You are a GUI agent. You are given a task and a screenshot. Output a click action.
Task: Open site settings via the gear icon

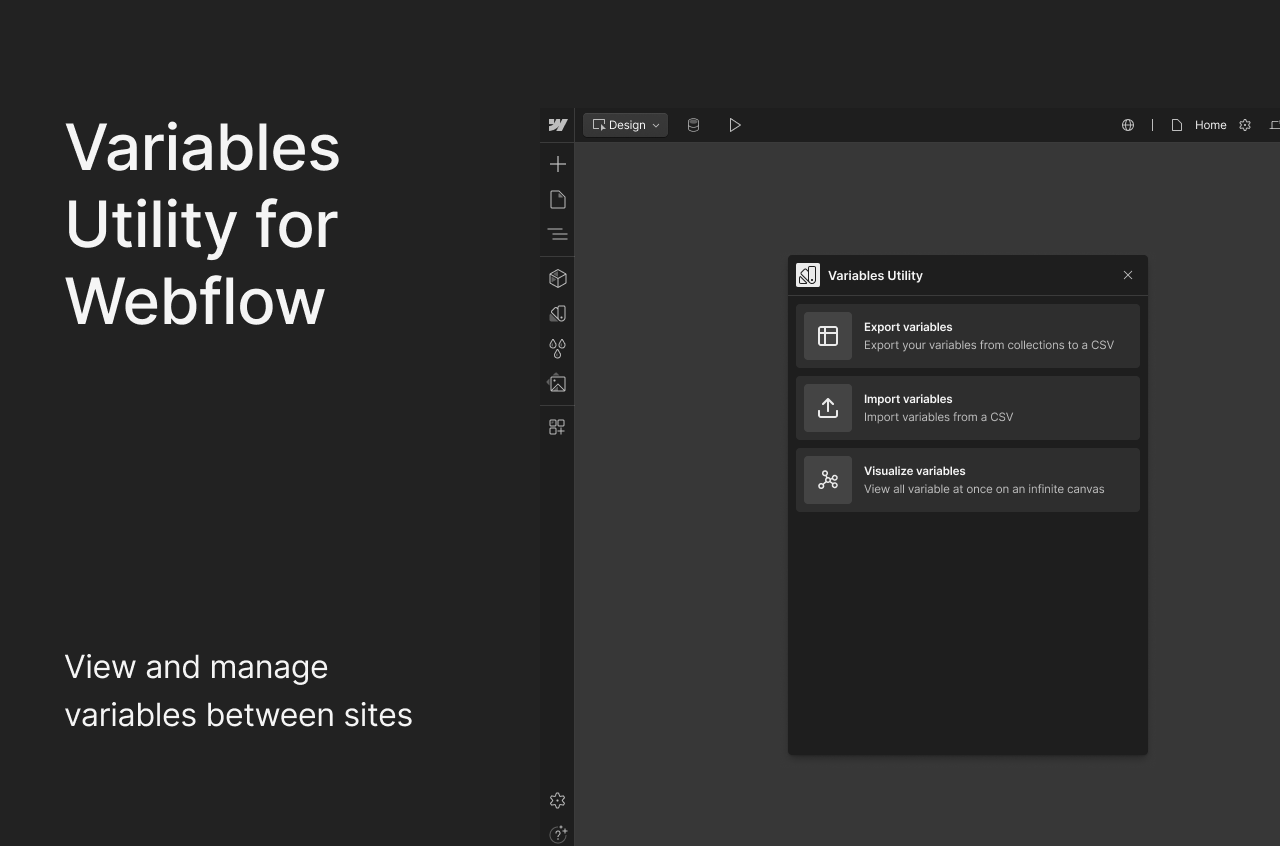coord(1245,125)
